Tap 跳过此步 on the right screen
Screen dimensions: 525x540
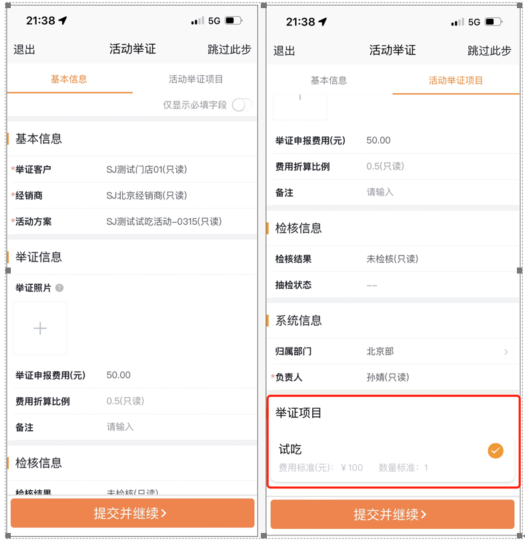click(x=489, y=51)
